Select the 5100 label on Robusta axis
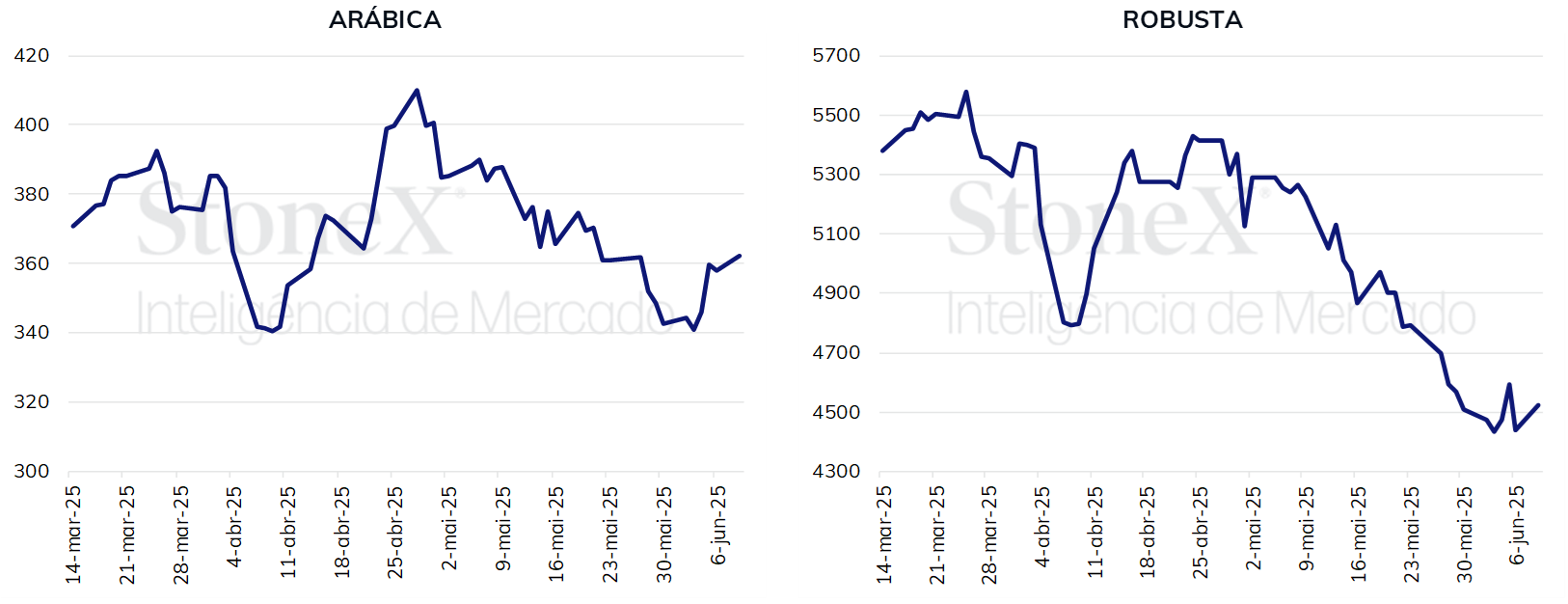Image resolution: width=1568 pixels, height=604 pixels. pyautogui.click(x=836, y=233)
